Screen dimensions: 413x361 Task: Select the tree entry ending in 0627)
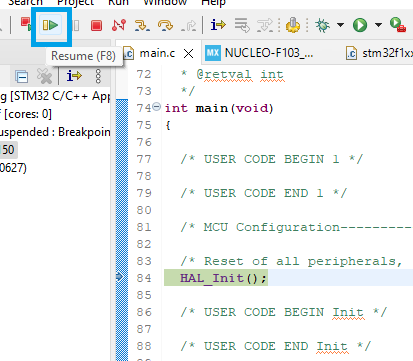point(13,168)
